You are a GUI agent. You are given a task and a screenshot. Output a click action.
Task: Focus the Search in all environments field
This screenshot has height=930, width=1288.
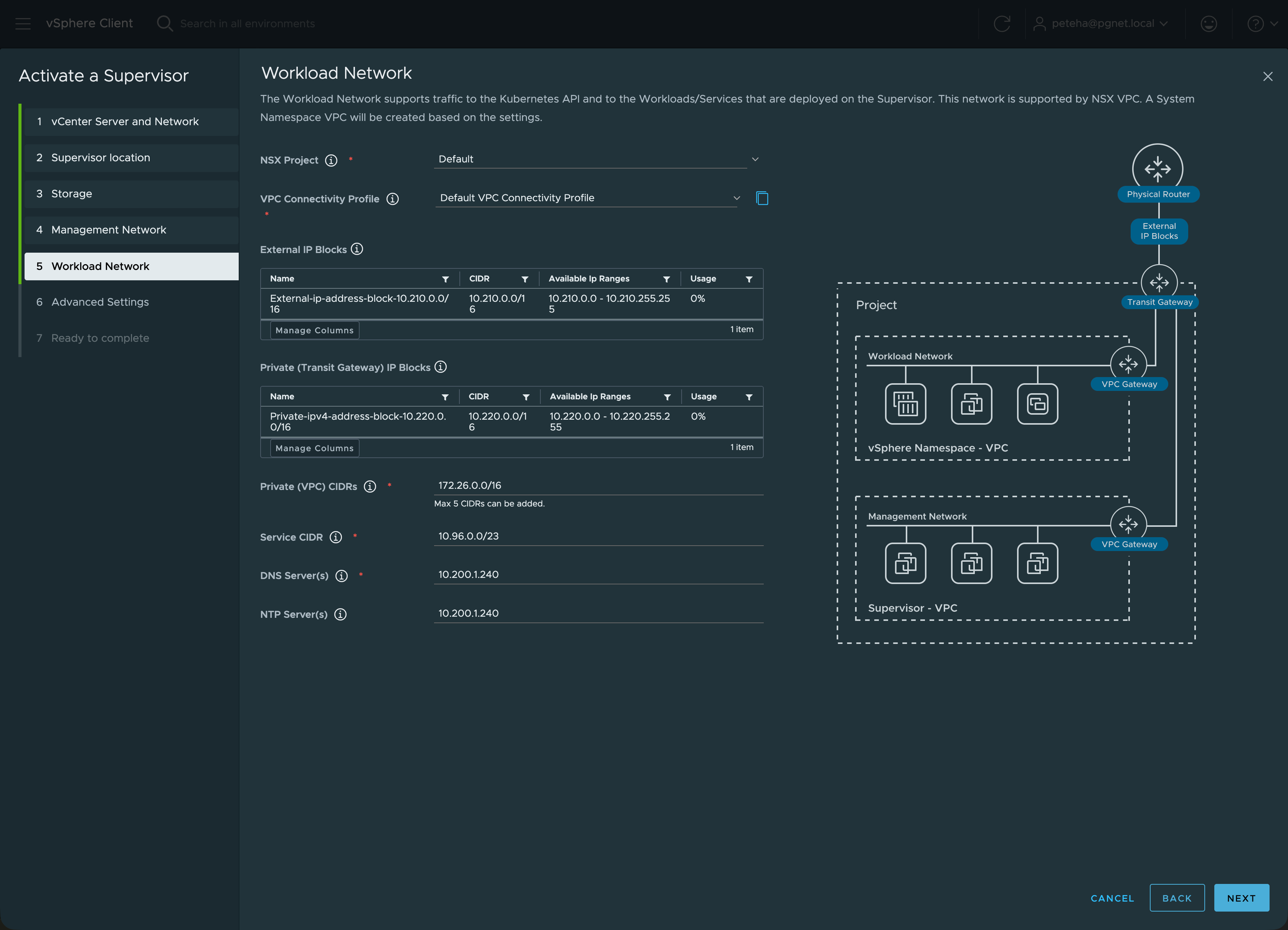[x=248, y=23]
